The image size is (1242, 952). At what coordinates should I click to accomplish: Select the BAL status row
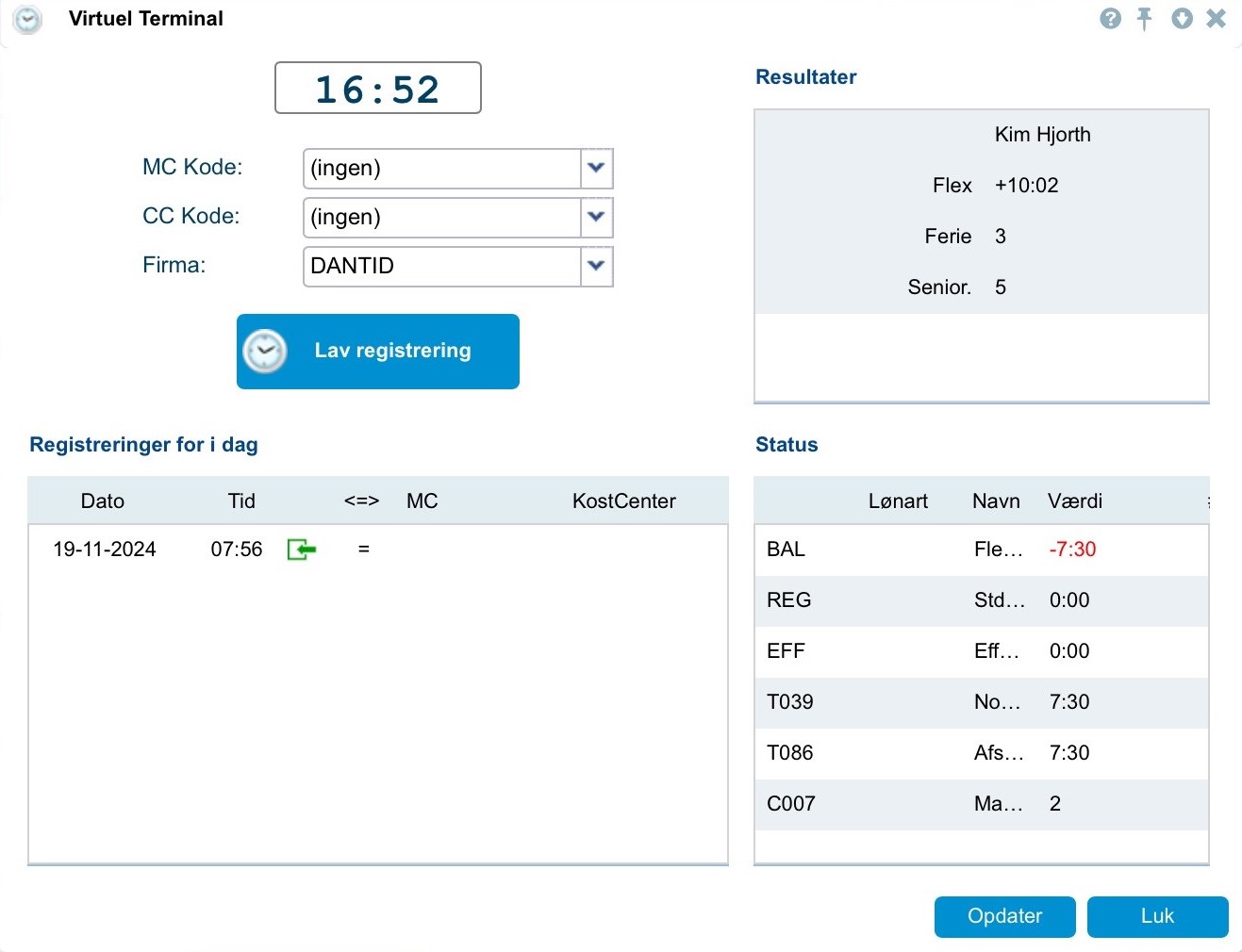click(981, 550)
